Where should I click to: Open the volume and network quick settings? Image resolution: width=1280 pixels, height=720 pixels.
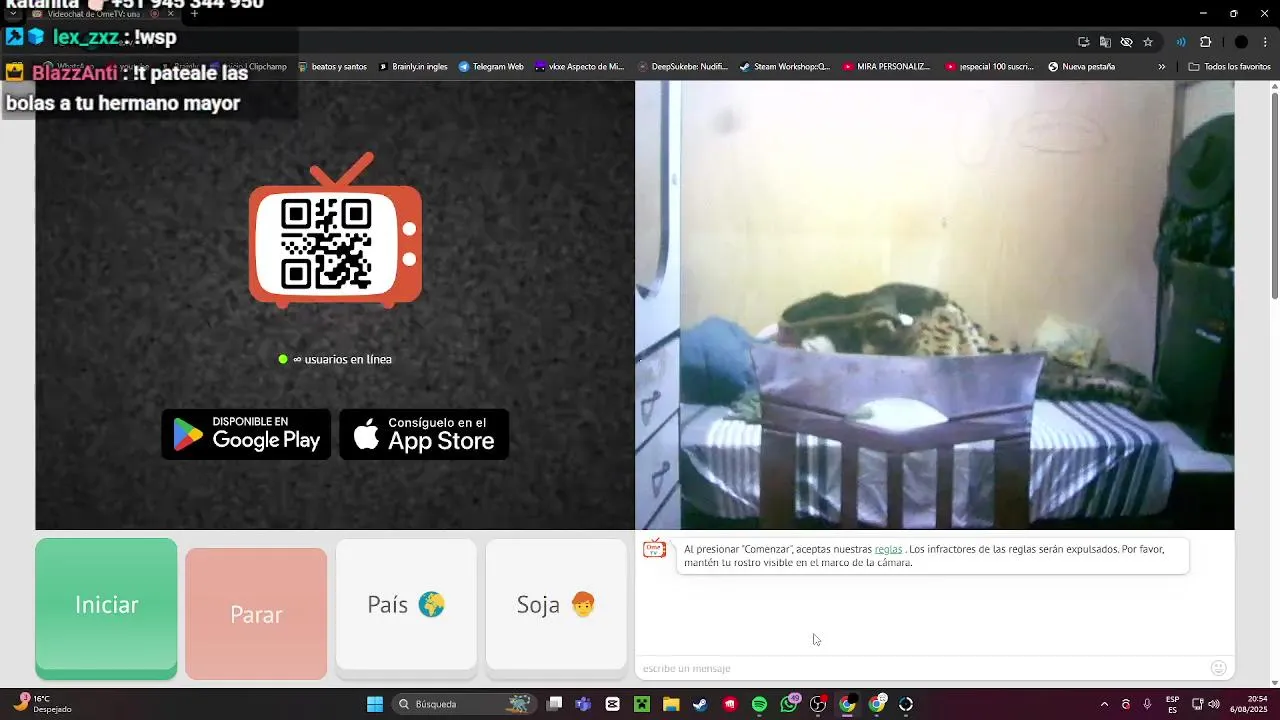click(x=1205, y=704)
